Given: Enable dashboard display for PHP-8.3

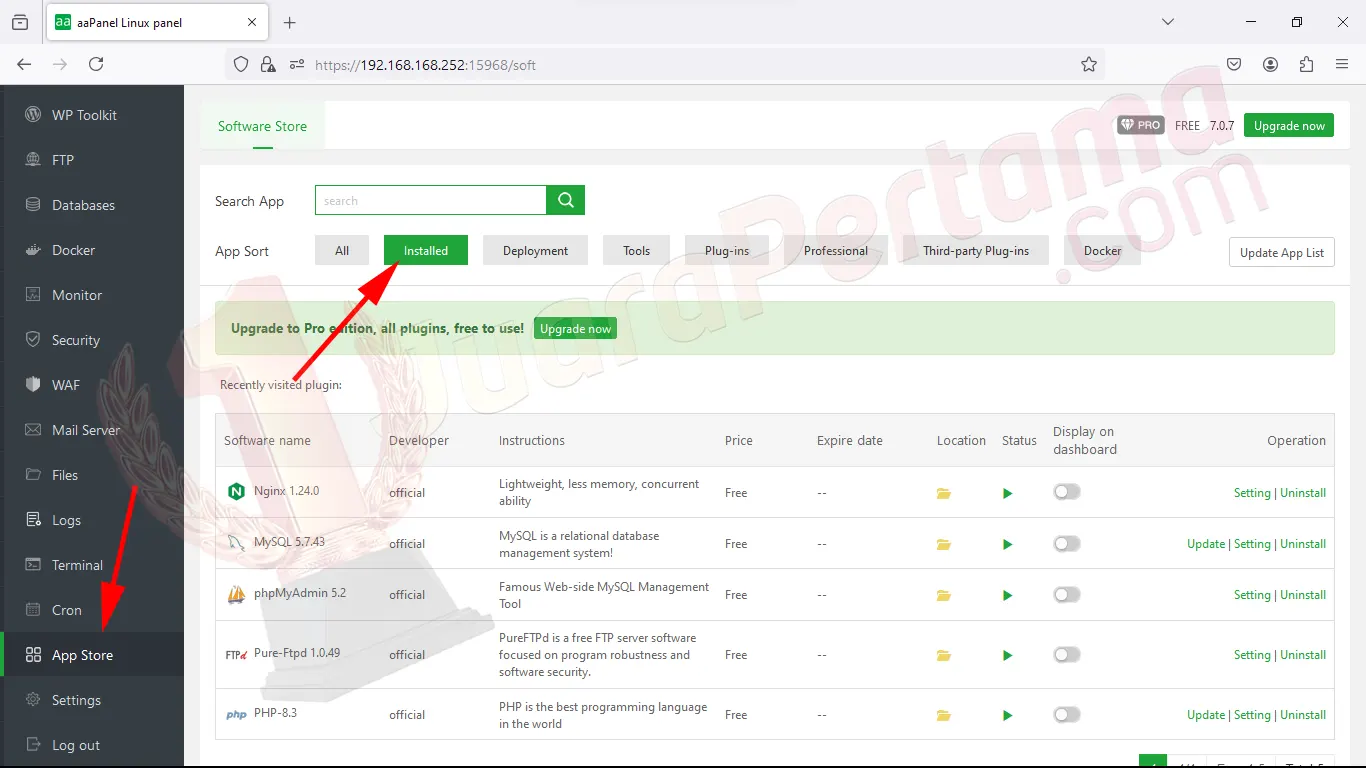Looking at the screenshot, I should click(x=1066, y=714).
